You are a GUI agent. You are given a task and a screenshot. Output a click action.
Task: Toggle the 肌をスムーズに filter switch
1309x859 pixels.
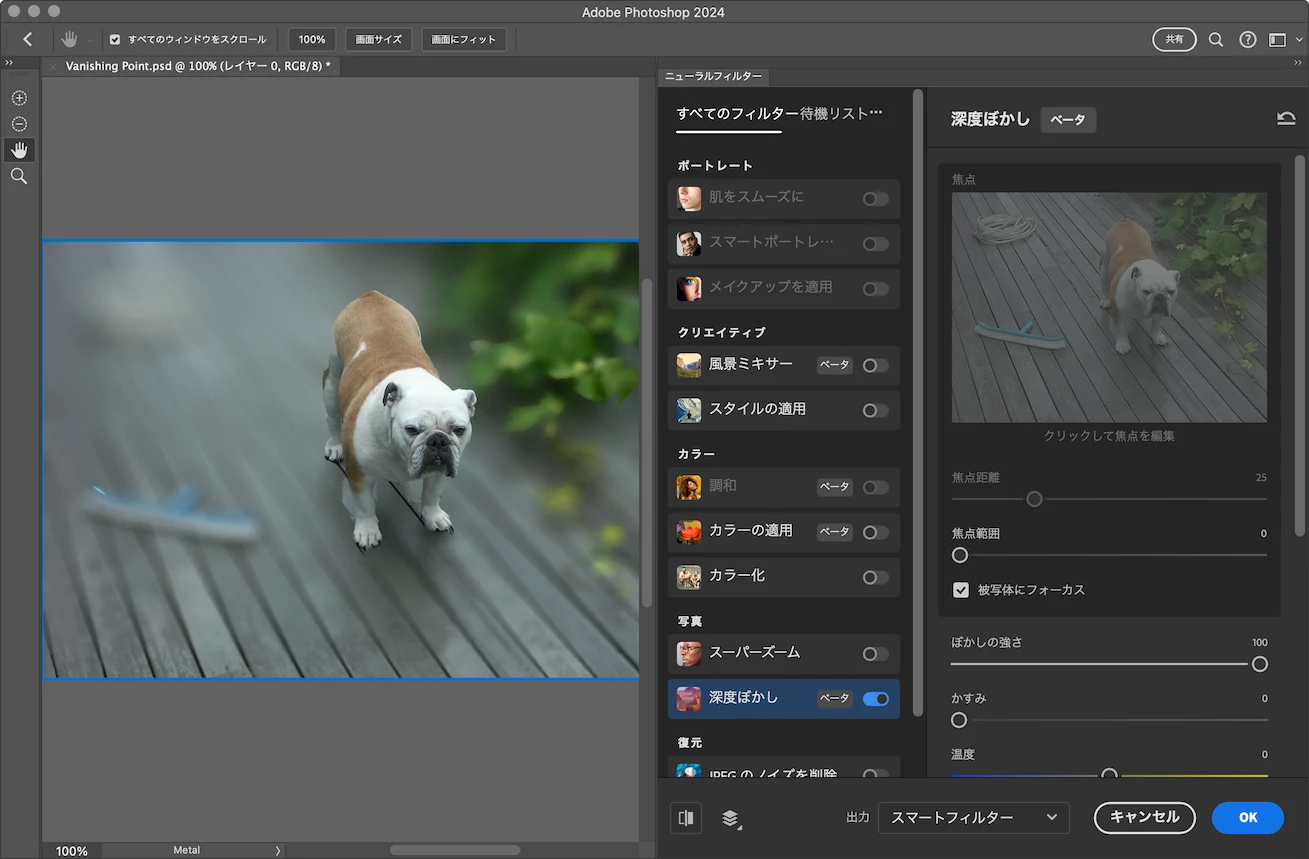pyautogui.click(x=875, y=199)
